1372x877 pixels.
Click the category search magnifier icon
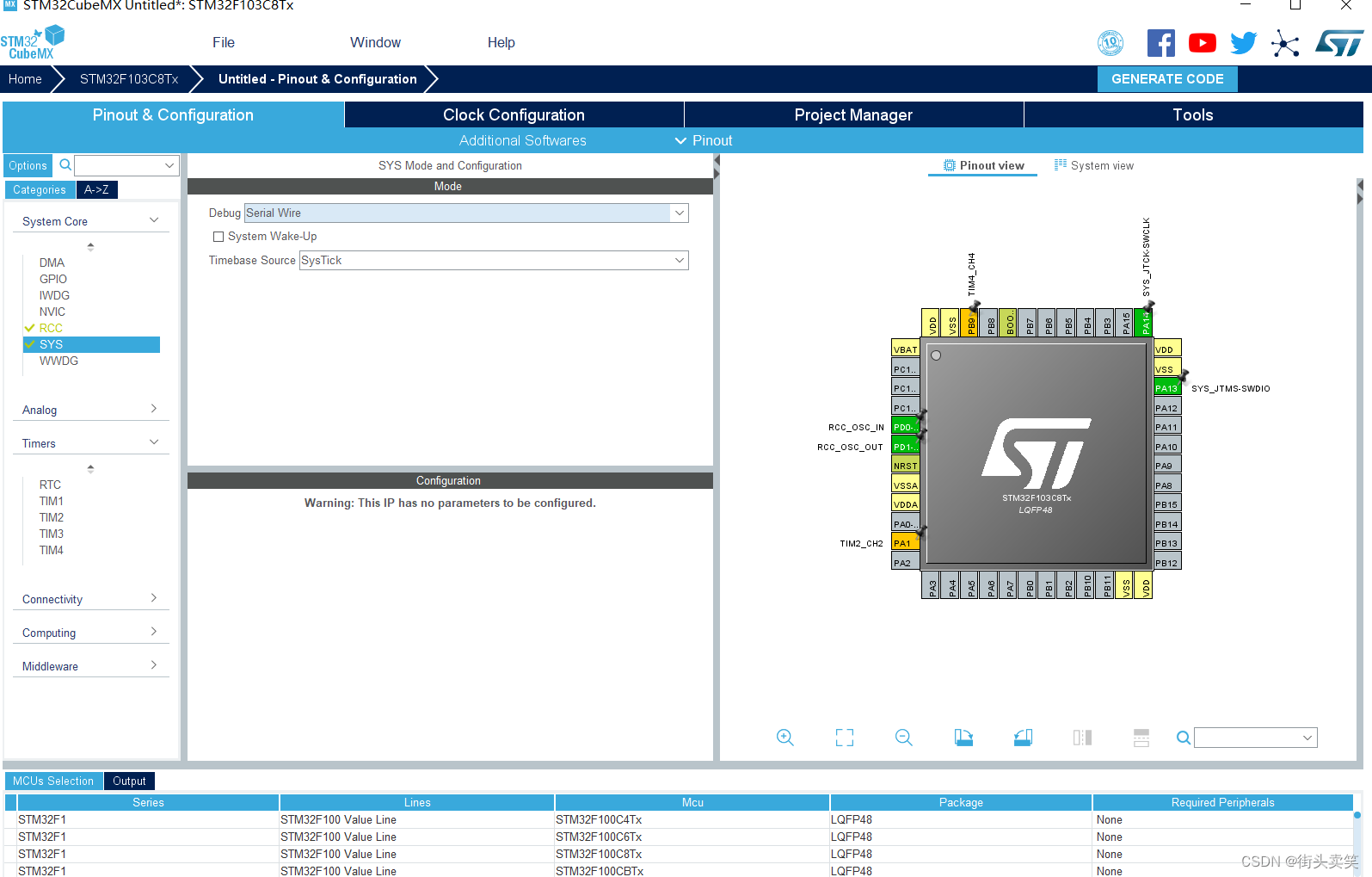tap(65, 165)
